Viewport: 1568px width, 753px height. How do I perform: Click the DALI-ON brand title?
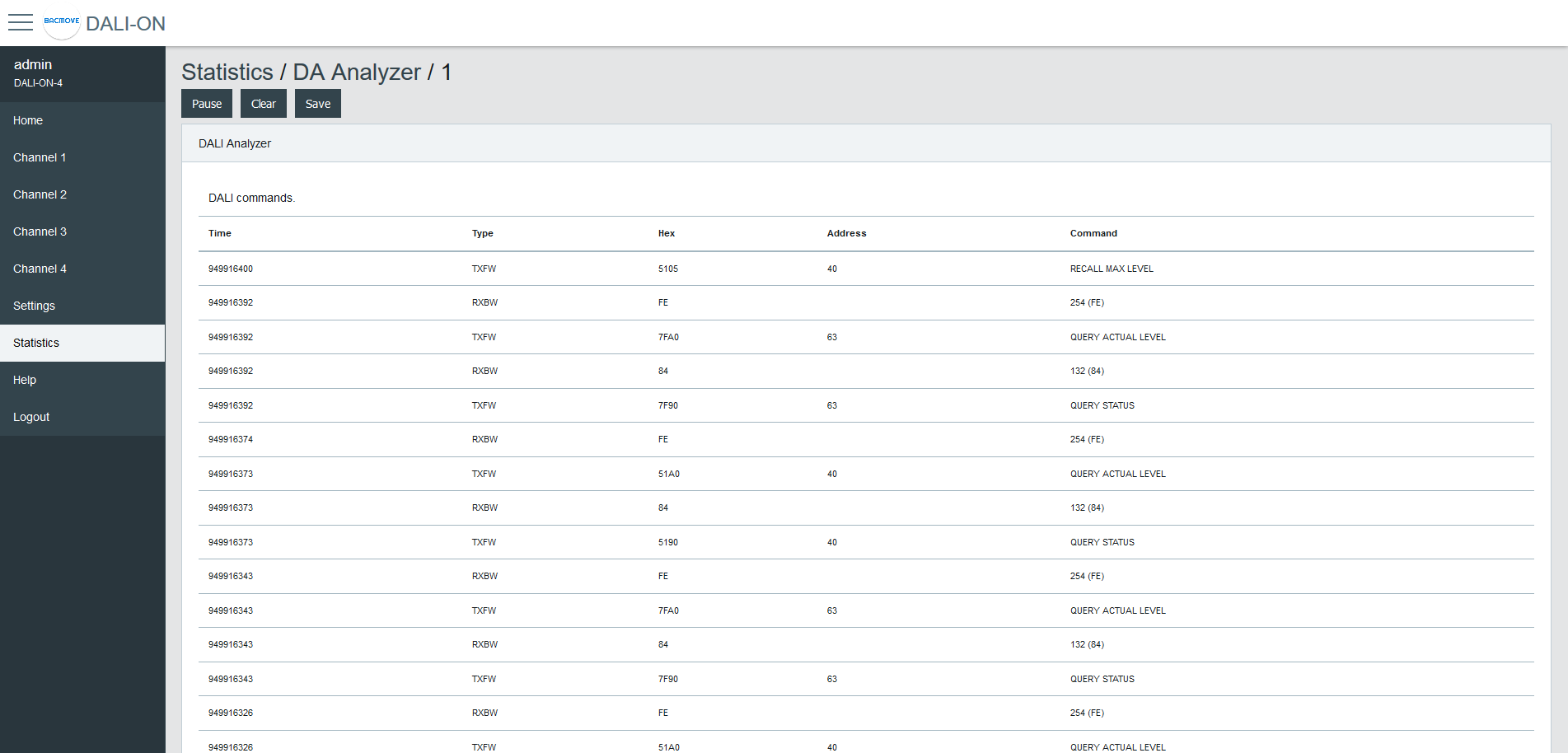tap(127, 24)
